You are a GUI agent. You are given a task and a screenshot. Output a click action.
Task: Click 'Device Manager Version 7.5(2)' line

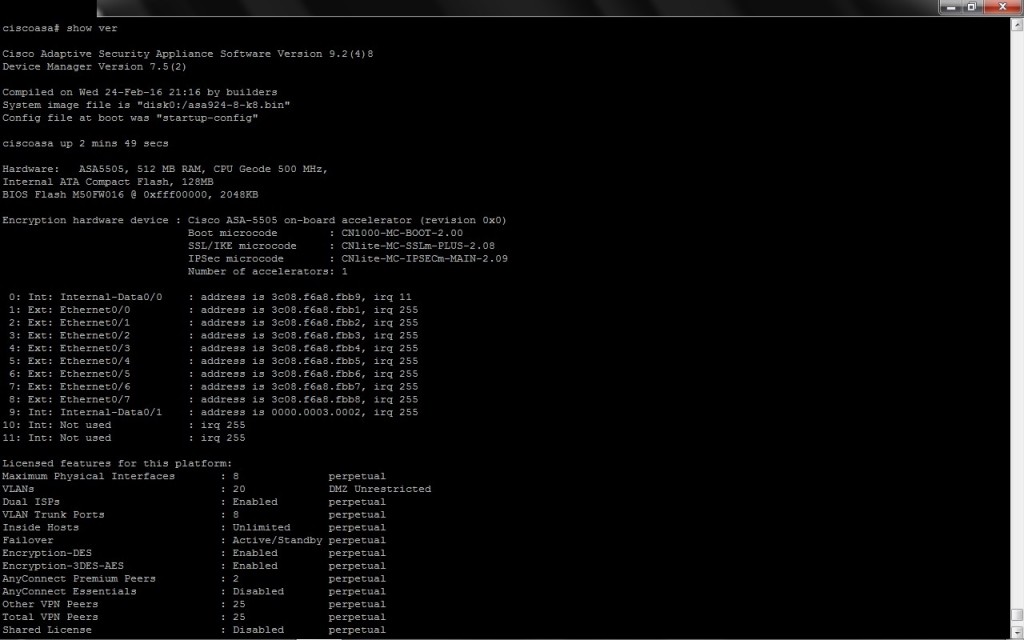[95, 67]
